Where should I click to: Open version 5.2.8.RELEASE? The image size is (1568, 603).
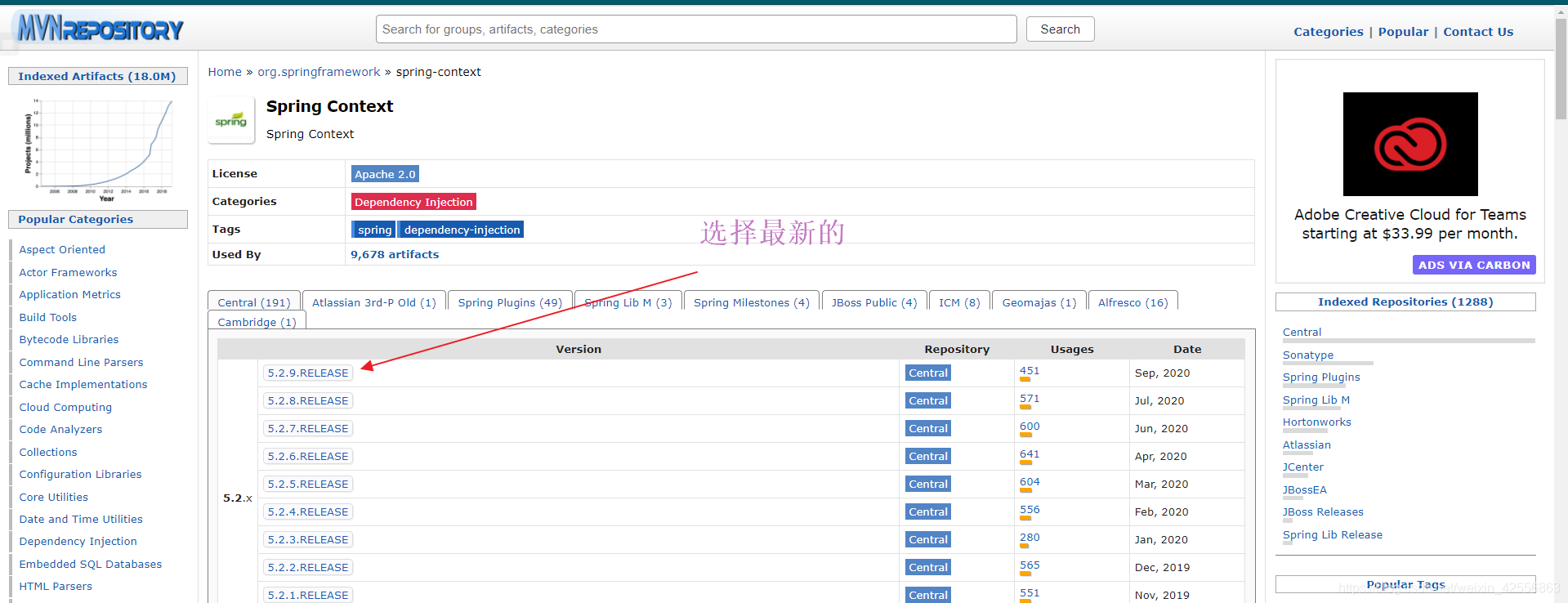tap(308, 401)
